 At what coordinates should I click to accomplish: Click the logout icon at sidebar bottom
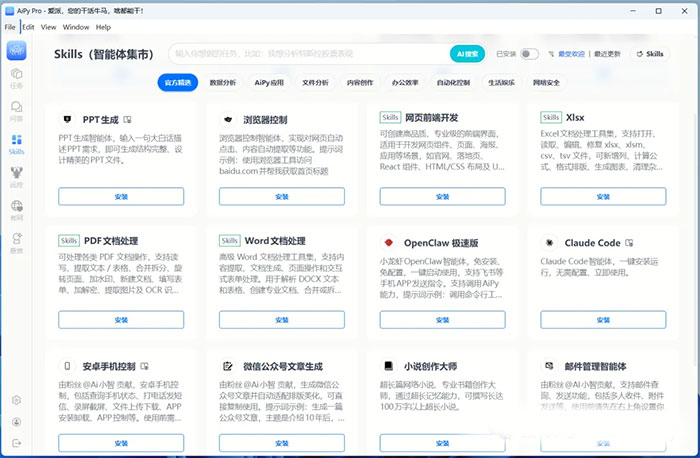(x=16, y=441)
